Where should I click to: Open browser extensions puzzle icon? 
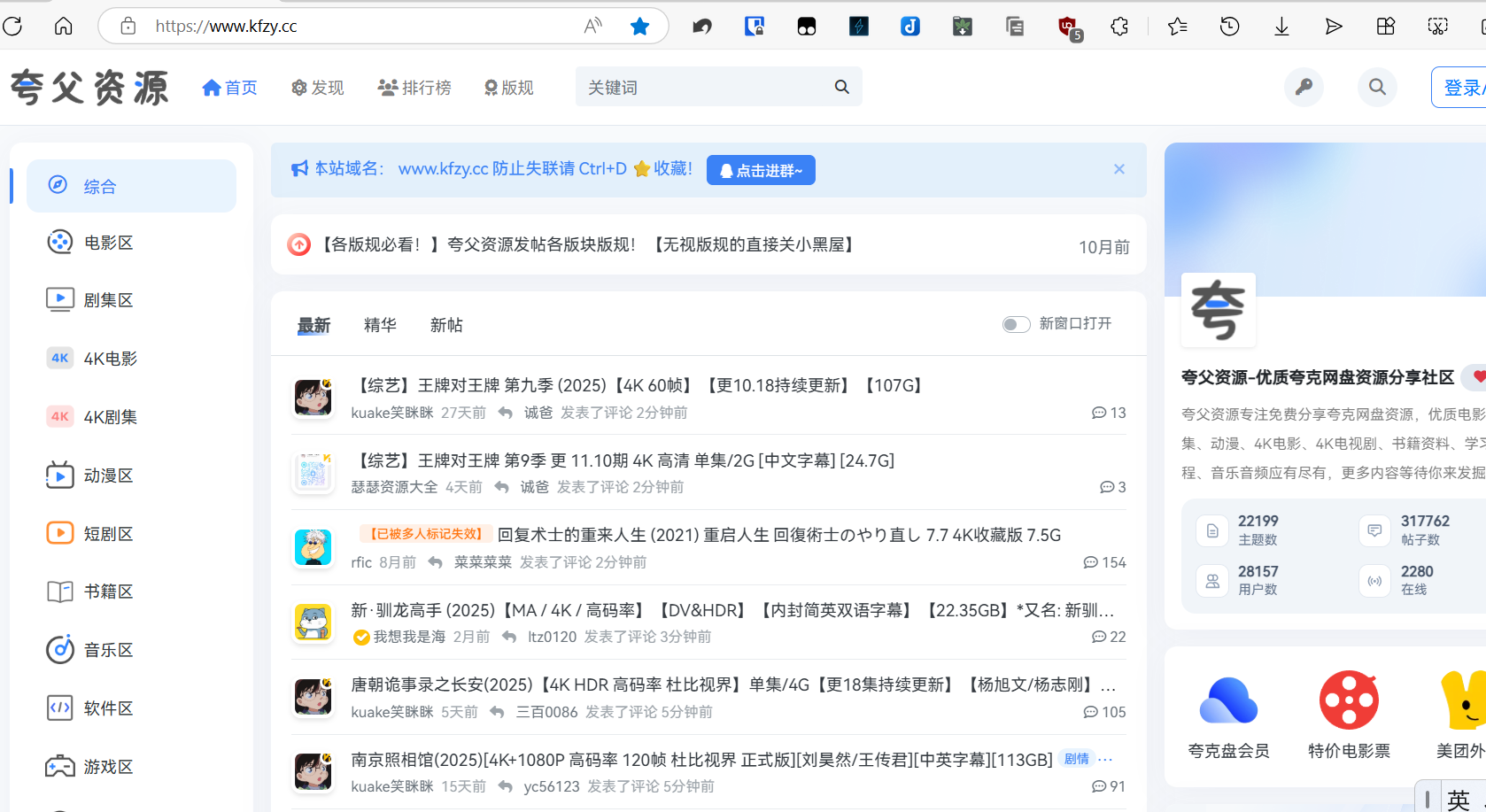pos(1119,27)
